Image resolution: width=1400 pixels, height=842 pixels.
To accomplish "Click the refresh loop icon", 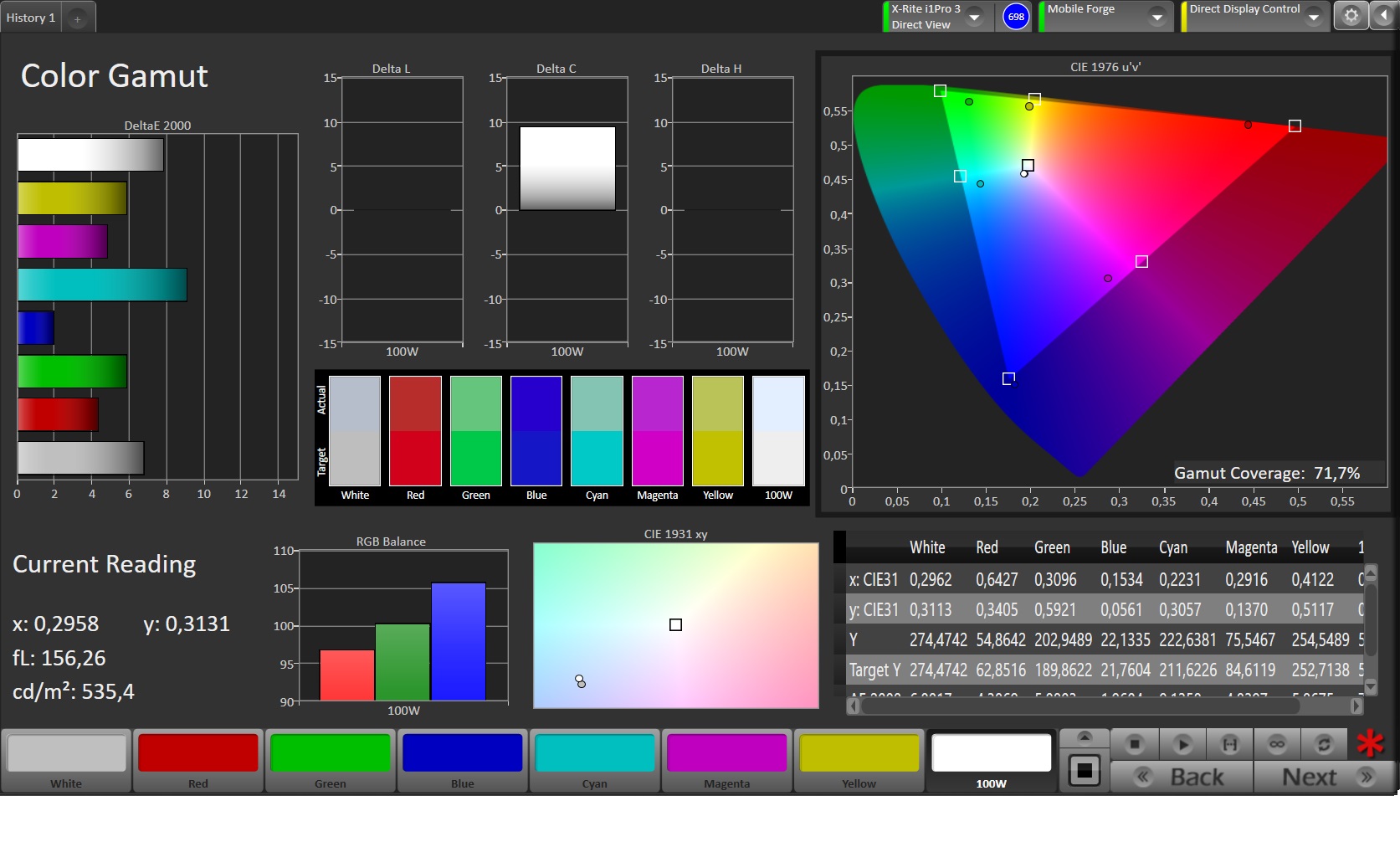I will point(1323,743).
